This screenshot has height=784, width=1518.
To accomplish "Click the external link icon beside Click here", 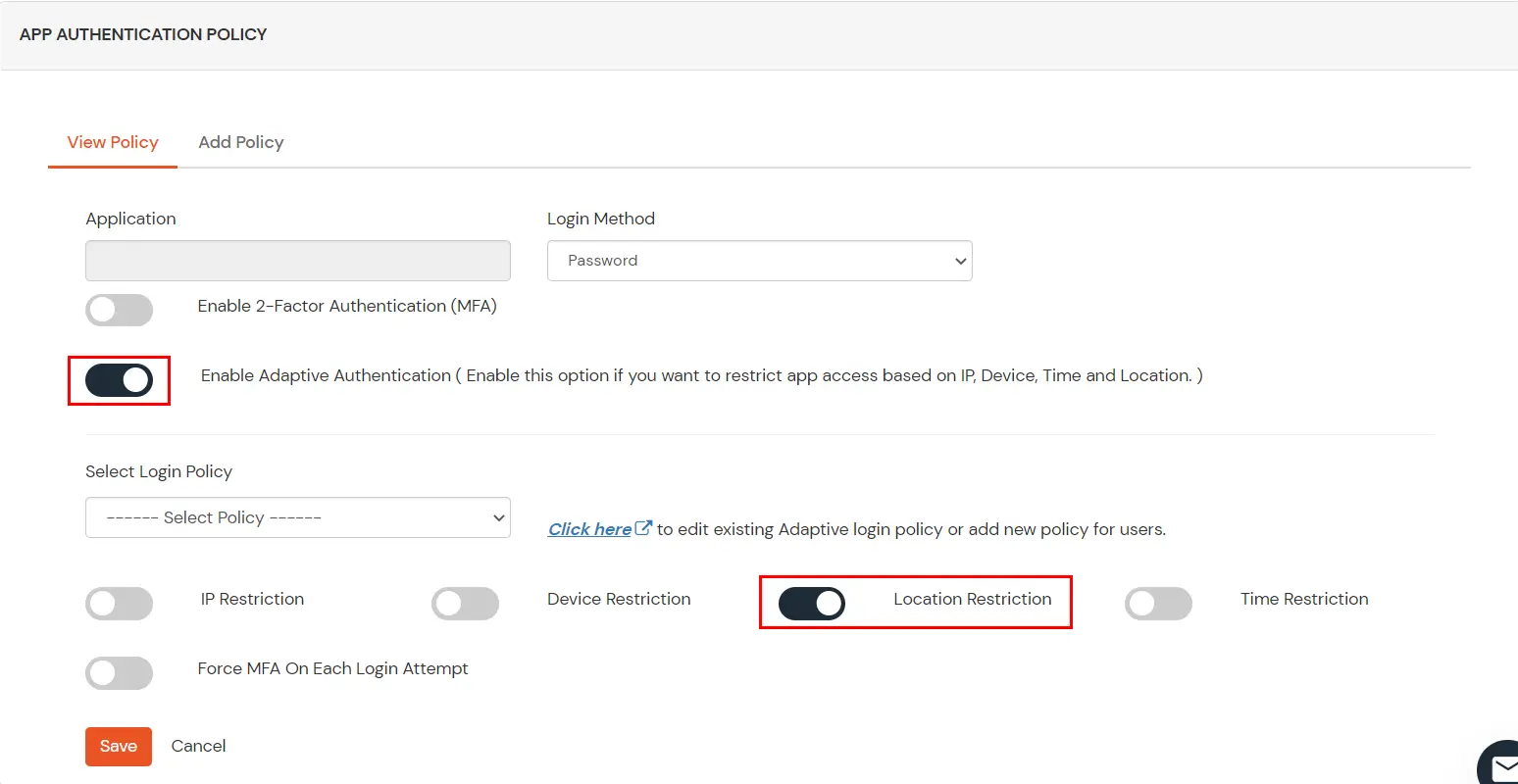I will coord(643,526).
